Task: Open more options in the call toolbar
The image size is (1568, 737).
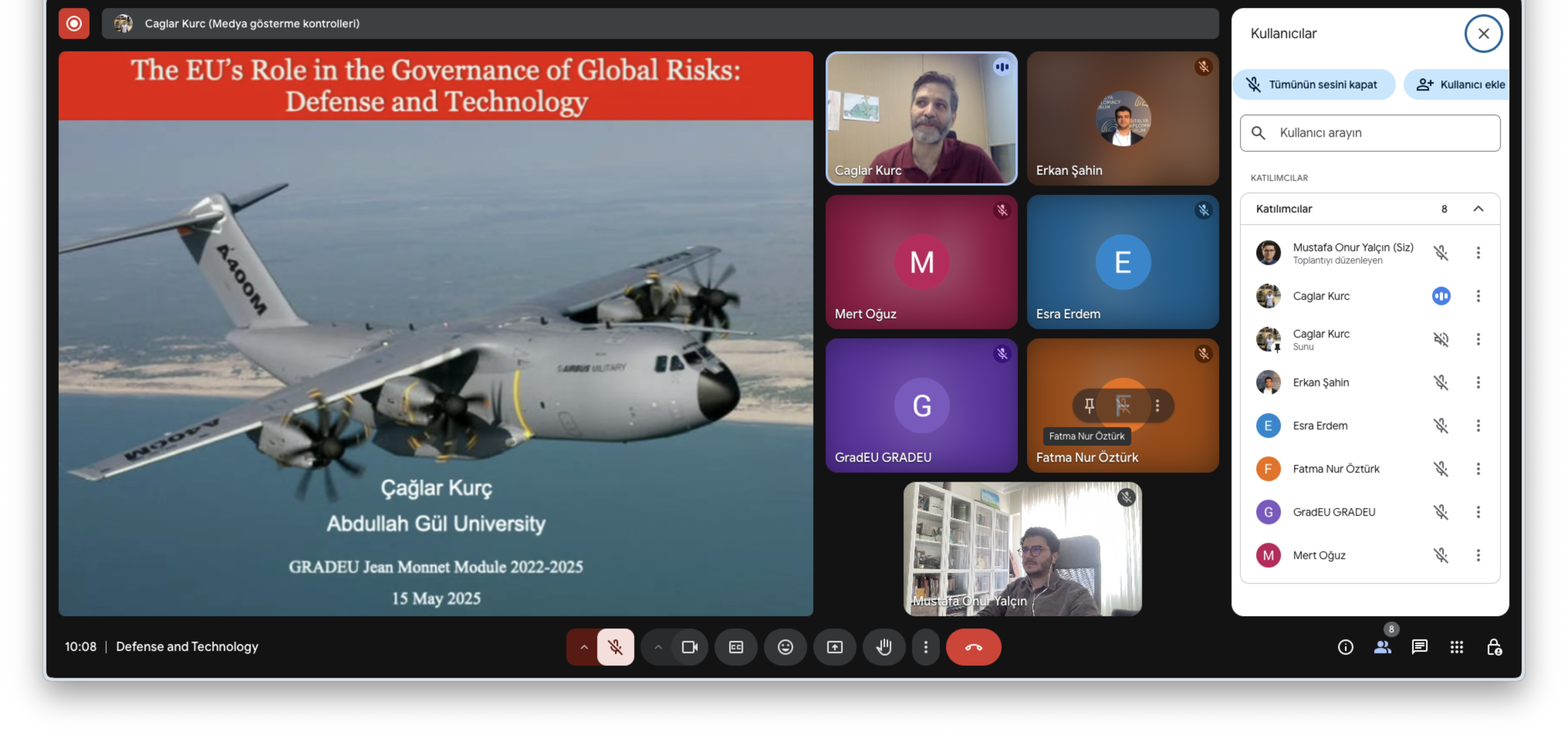Action: tap(925, 647)
